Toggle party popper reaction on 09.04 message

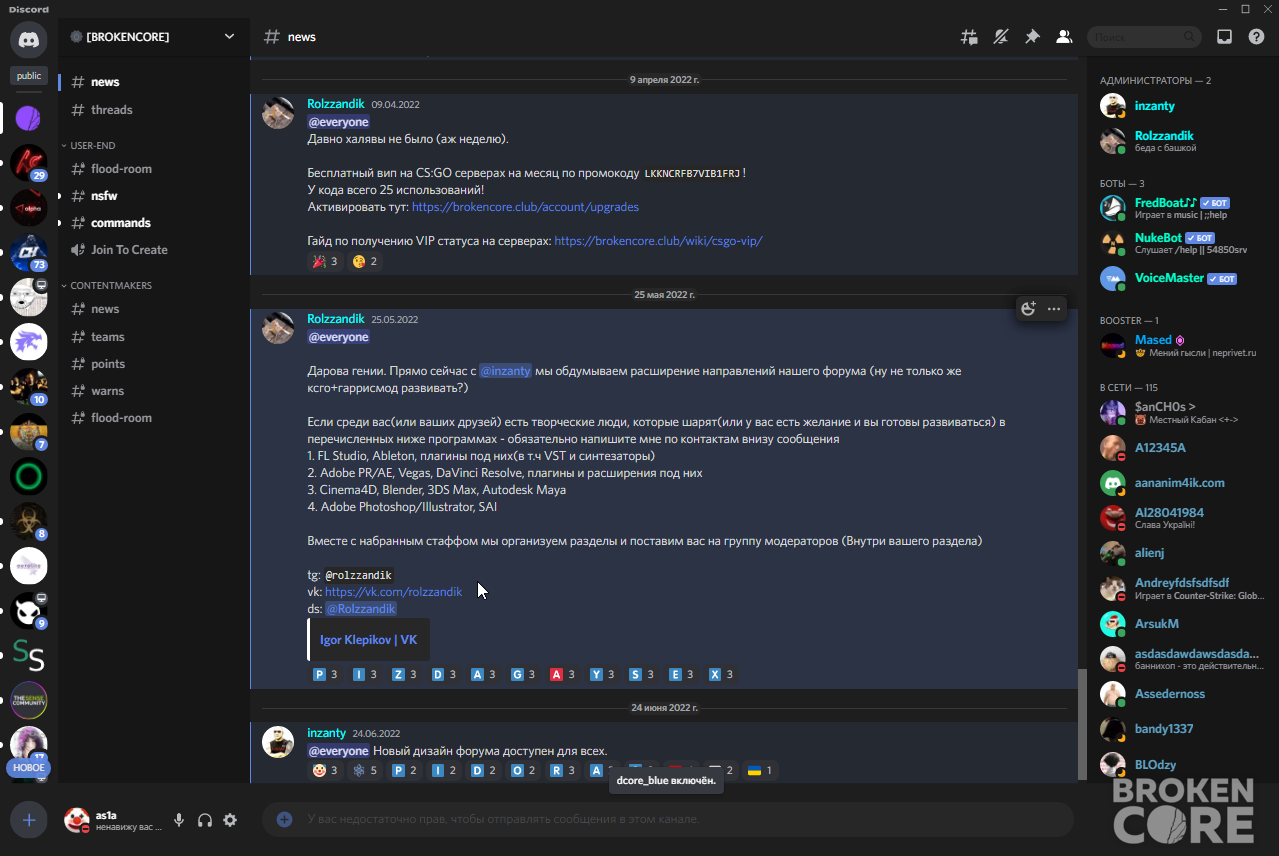point(326,261)
